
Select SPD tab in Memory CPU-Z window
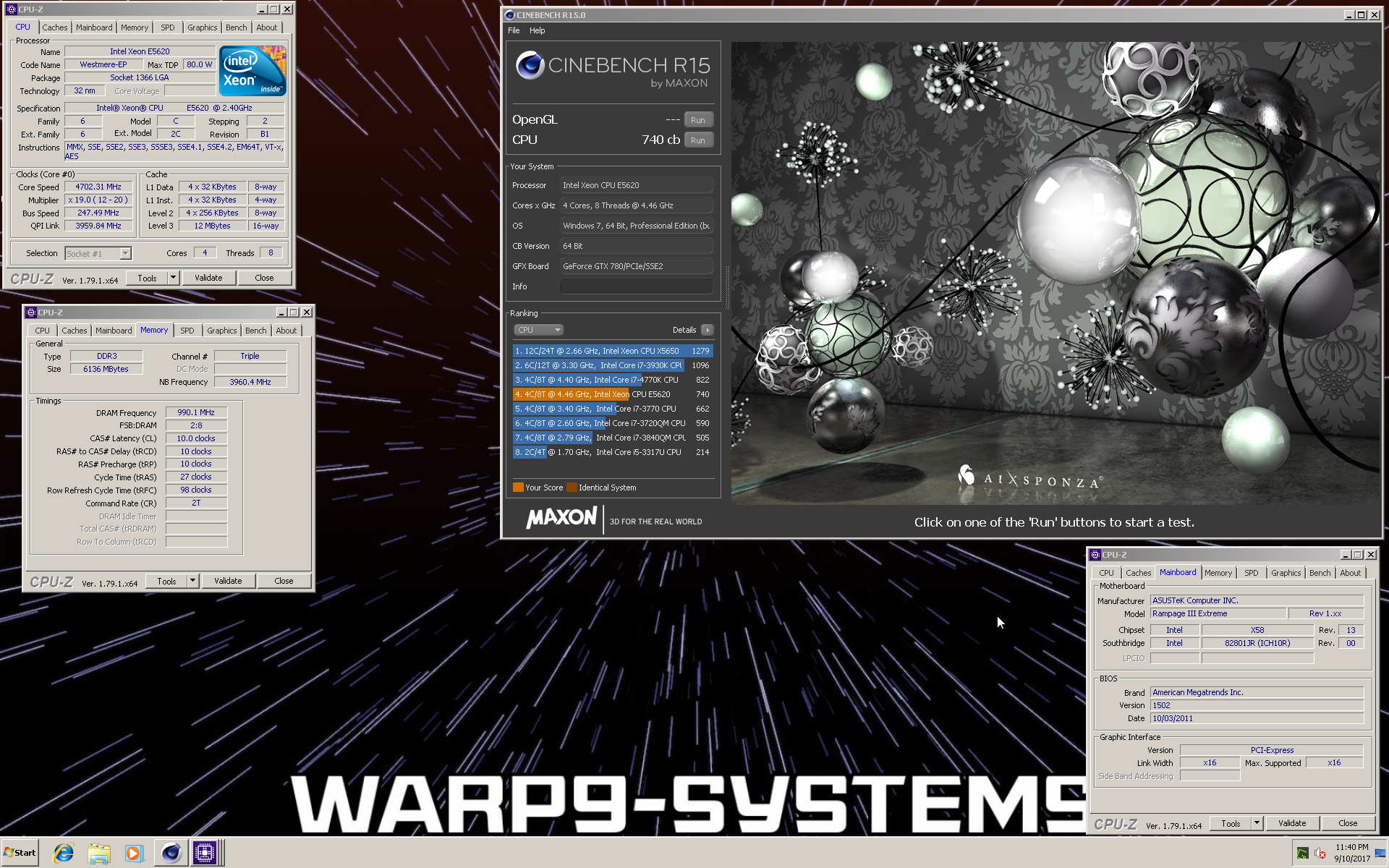pyautogui.click(x=187, y=331)
